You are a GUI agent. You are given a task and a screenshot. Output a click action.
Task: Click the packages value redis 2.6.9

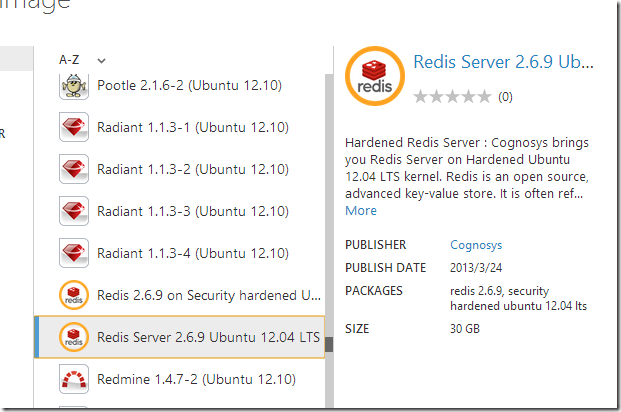click(518, 298)
